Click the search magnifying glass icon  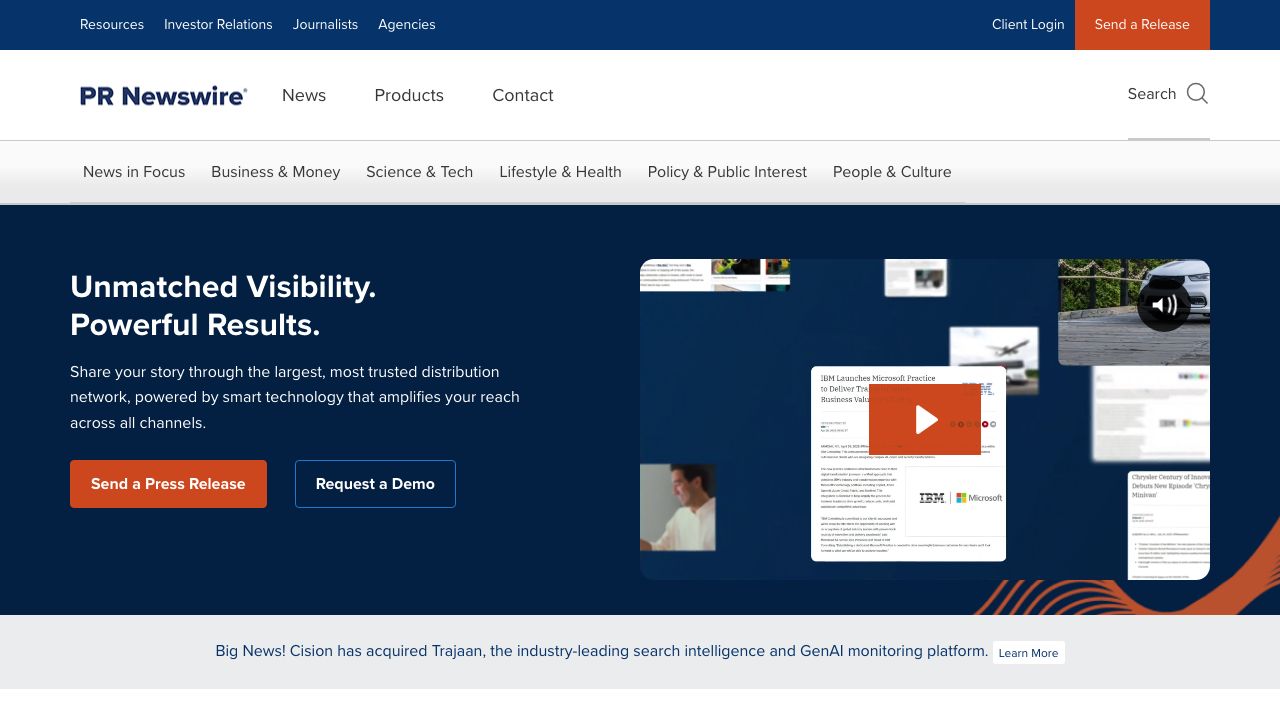coord(1197,94)
